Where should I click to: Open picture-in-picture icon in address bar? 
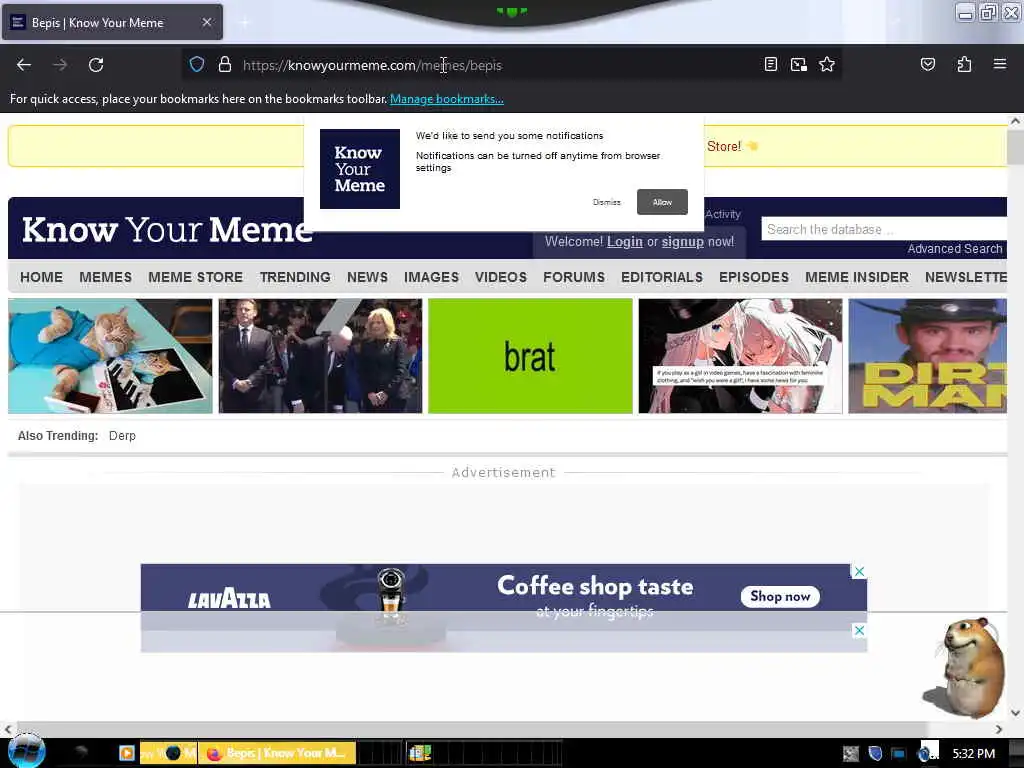click(799, 64)
